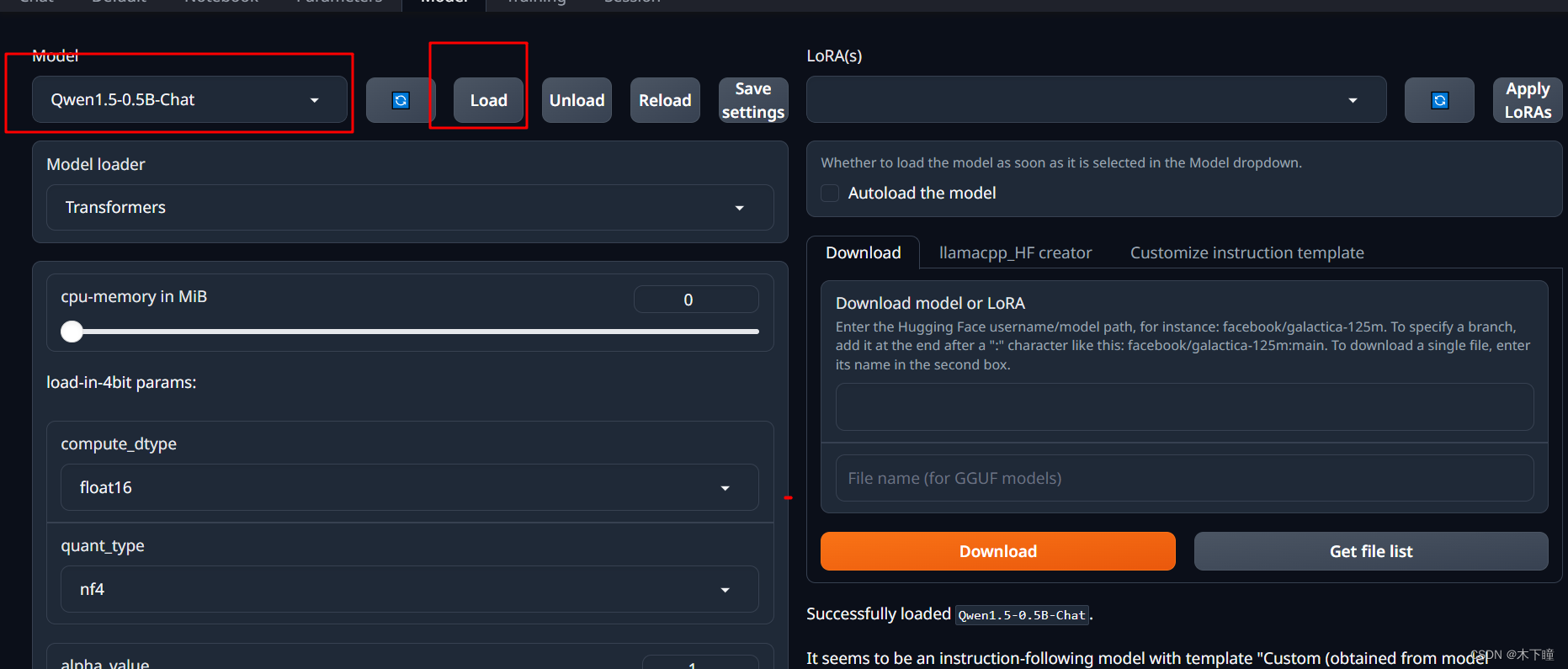
Task: Open Customize instruction template tab
Action: click(x=1246, y=252)
